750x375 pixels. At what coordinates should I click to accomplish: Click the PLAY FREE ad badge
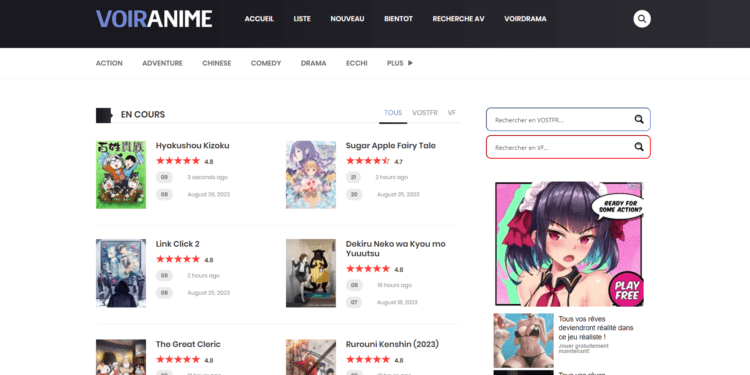point(627,290)
